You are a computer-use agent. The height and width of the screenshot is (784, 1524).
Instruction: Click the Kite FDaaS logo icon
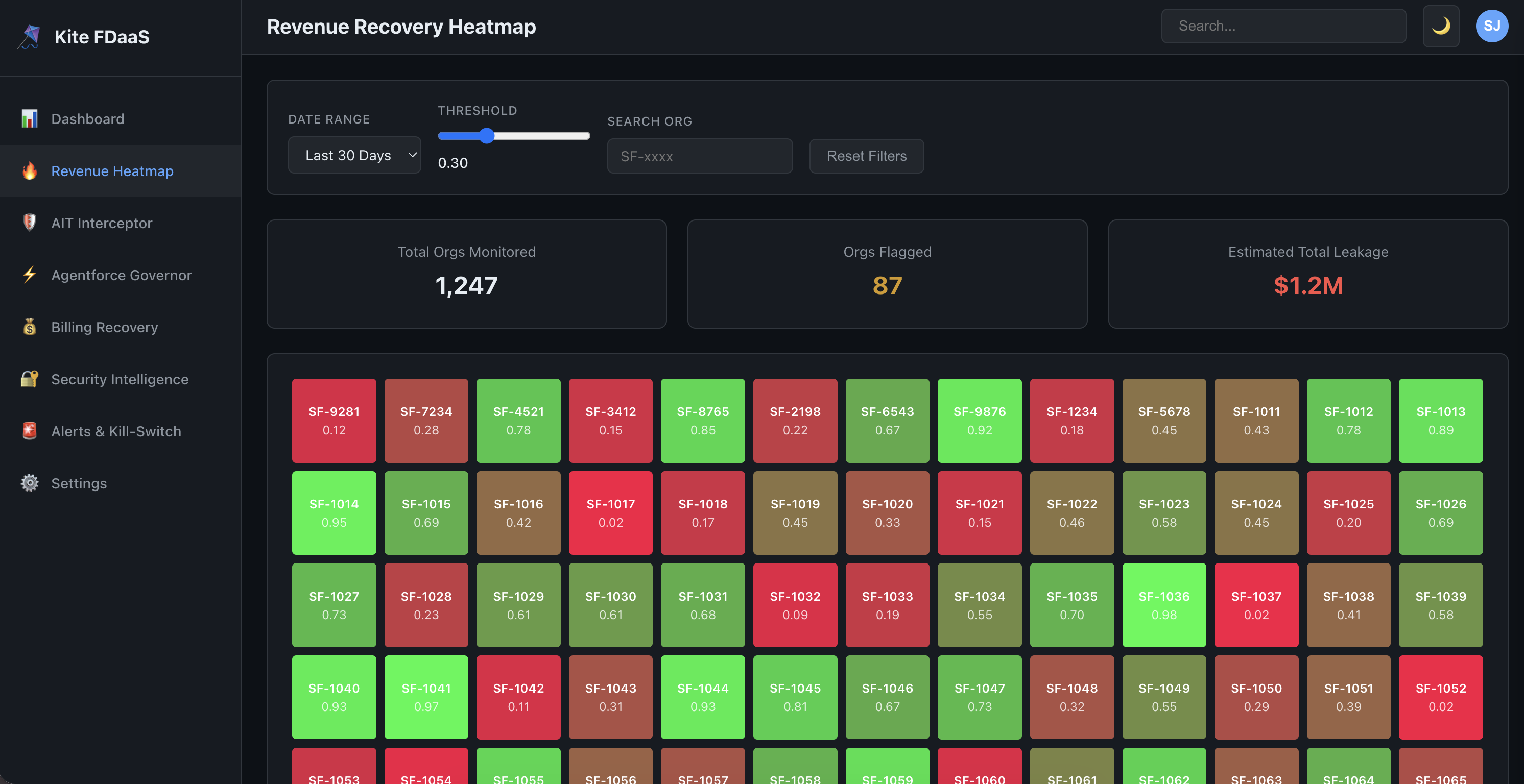pos(29,37)
